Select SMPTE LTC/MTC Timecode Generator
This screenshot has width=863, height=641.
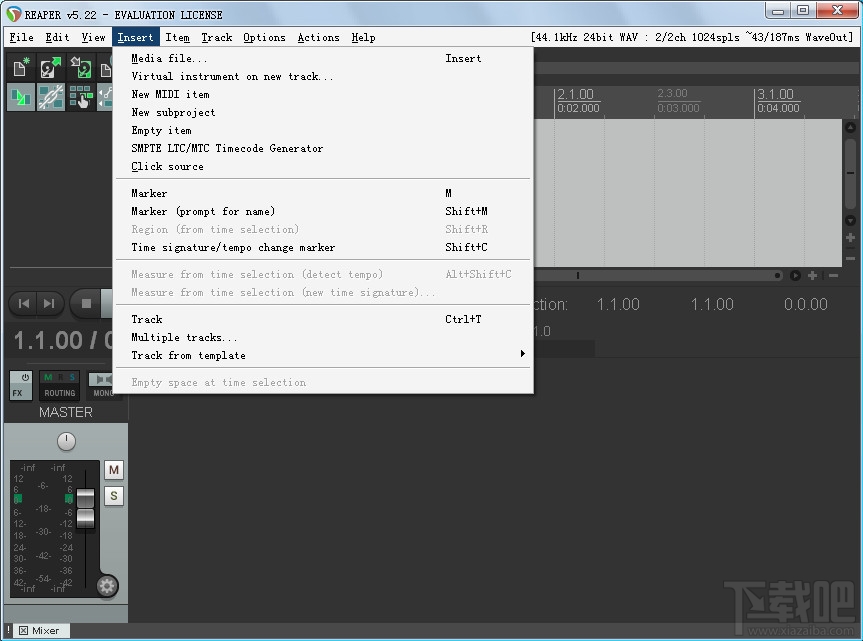323,149
